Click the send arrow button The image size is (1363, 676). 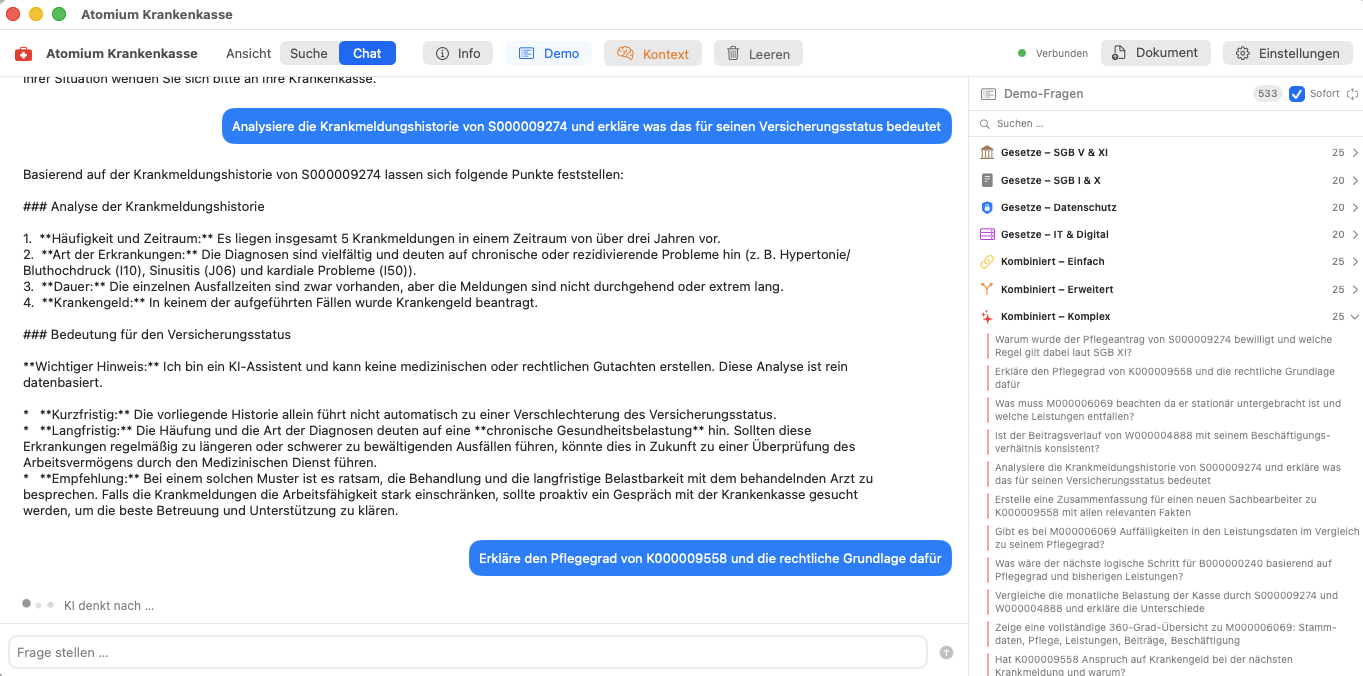pyautogui.click(x=946, y=652)
